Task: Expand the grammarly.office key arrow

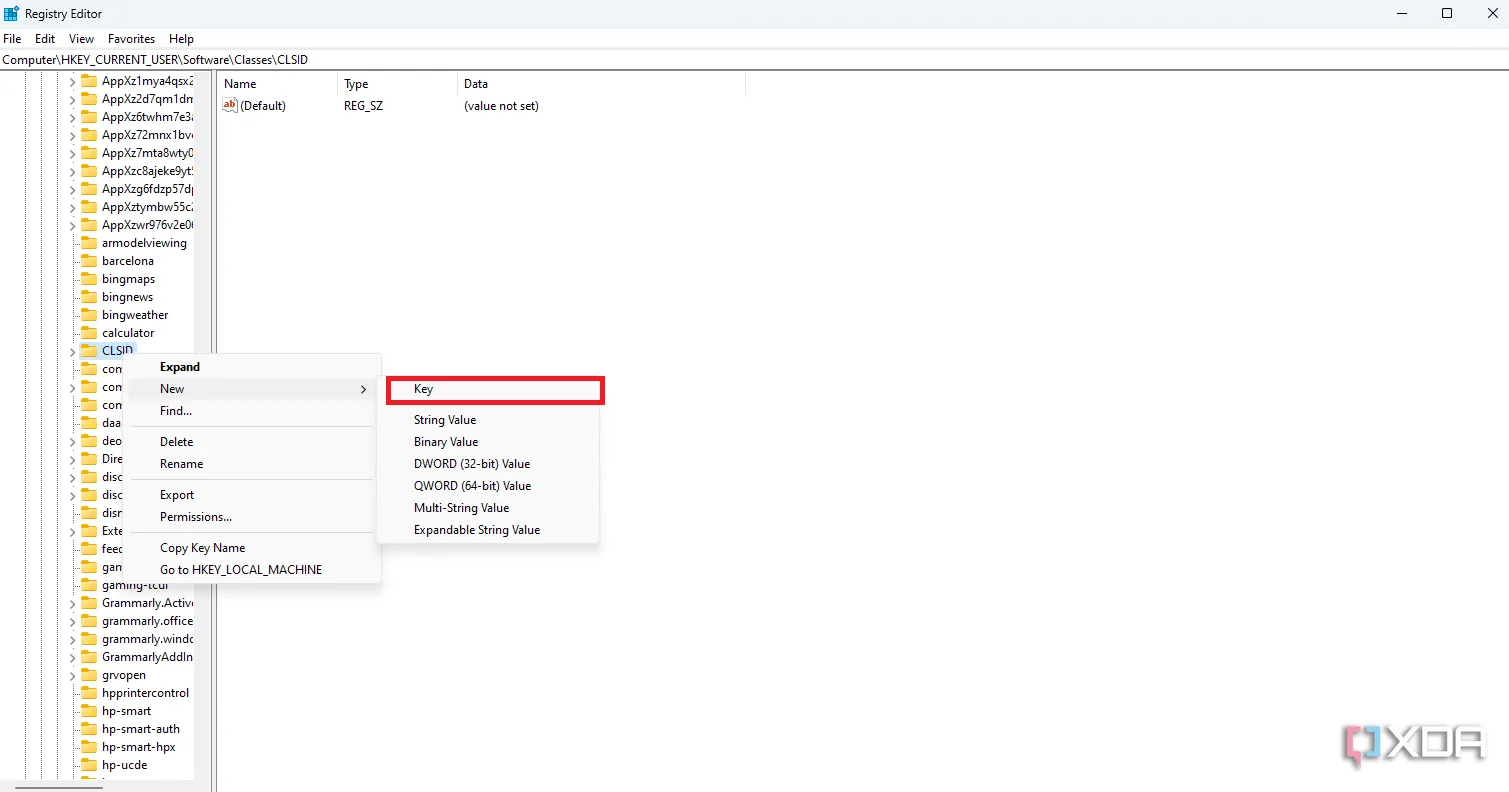Action: point(72,622)
